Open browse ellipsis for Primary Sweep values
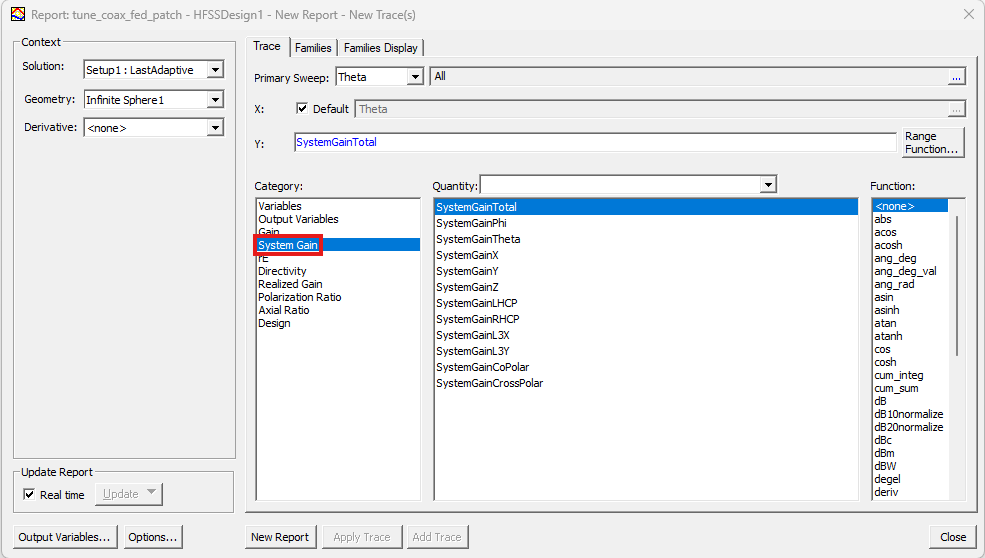Viewport: 985px width, 558px height. point(957,77)
